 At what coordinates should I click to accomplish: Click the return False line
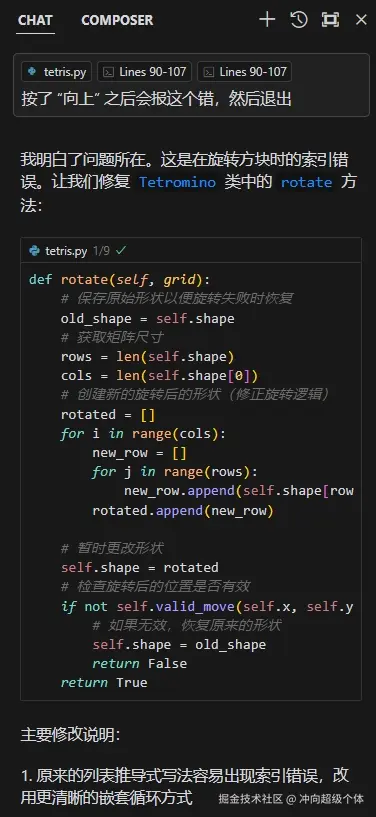coord(140,663)
